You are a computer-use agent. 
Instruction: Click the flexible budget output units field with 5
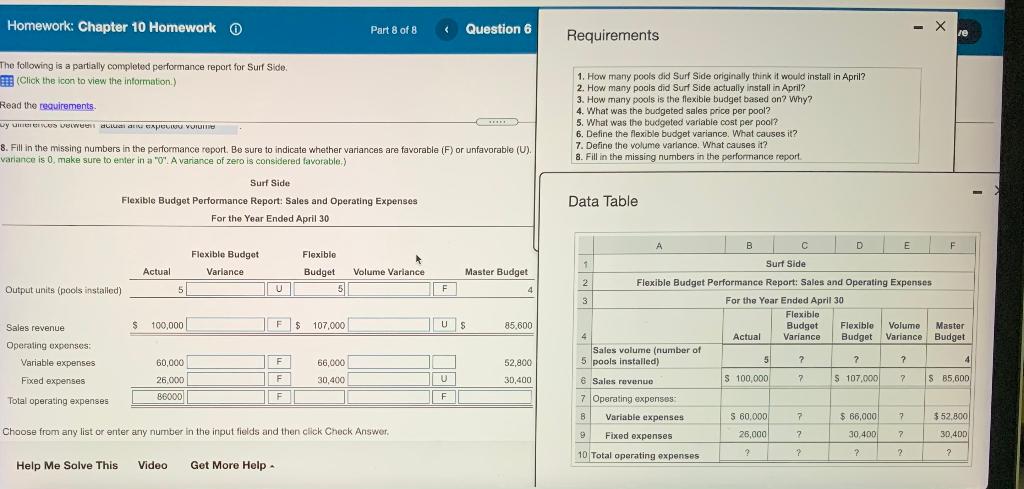click(x=319, y=289)
